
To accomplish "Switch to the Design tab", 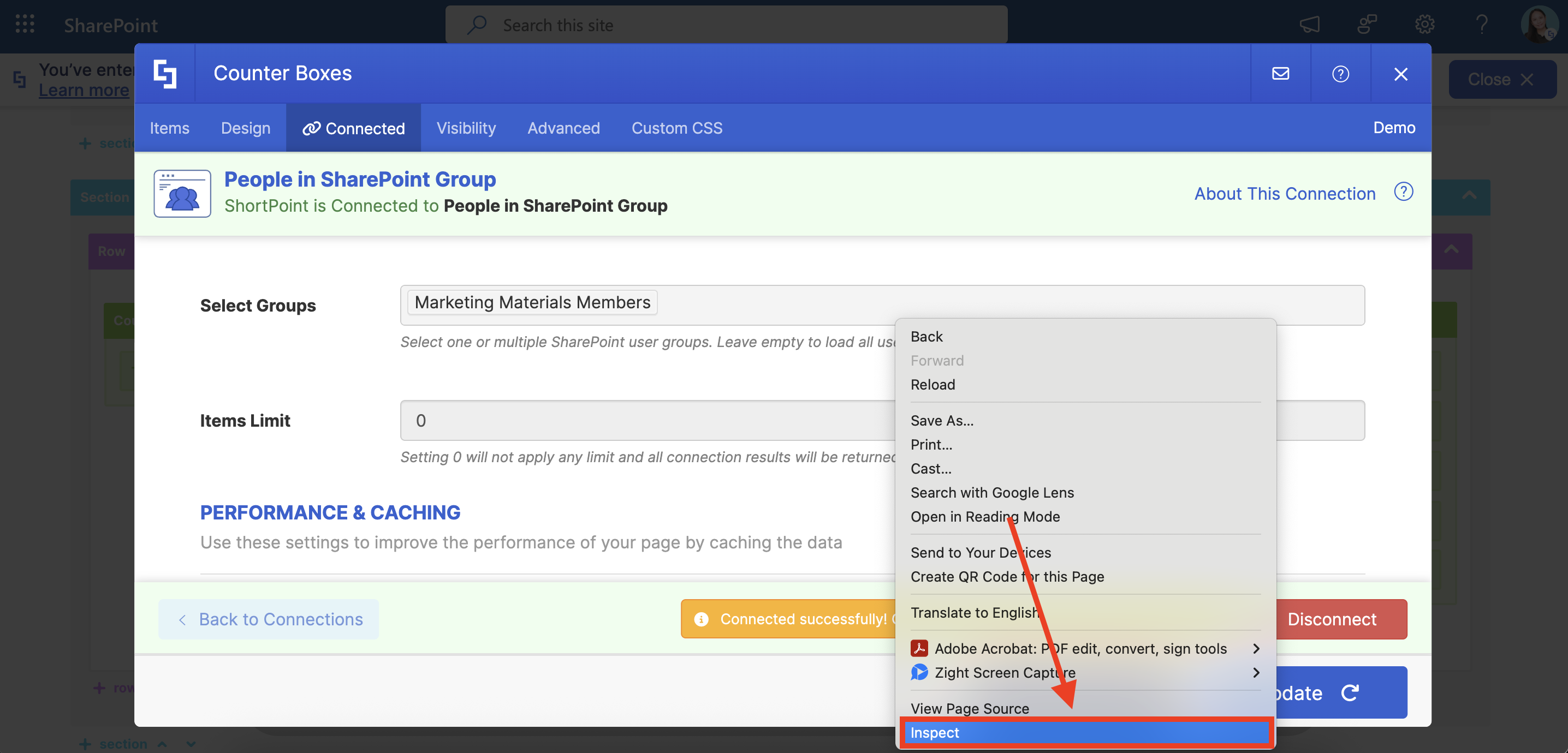I will point(245,128).
